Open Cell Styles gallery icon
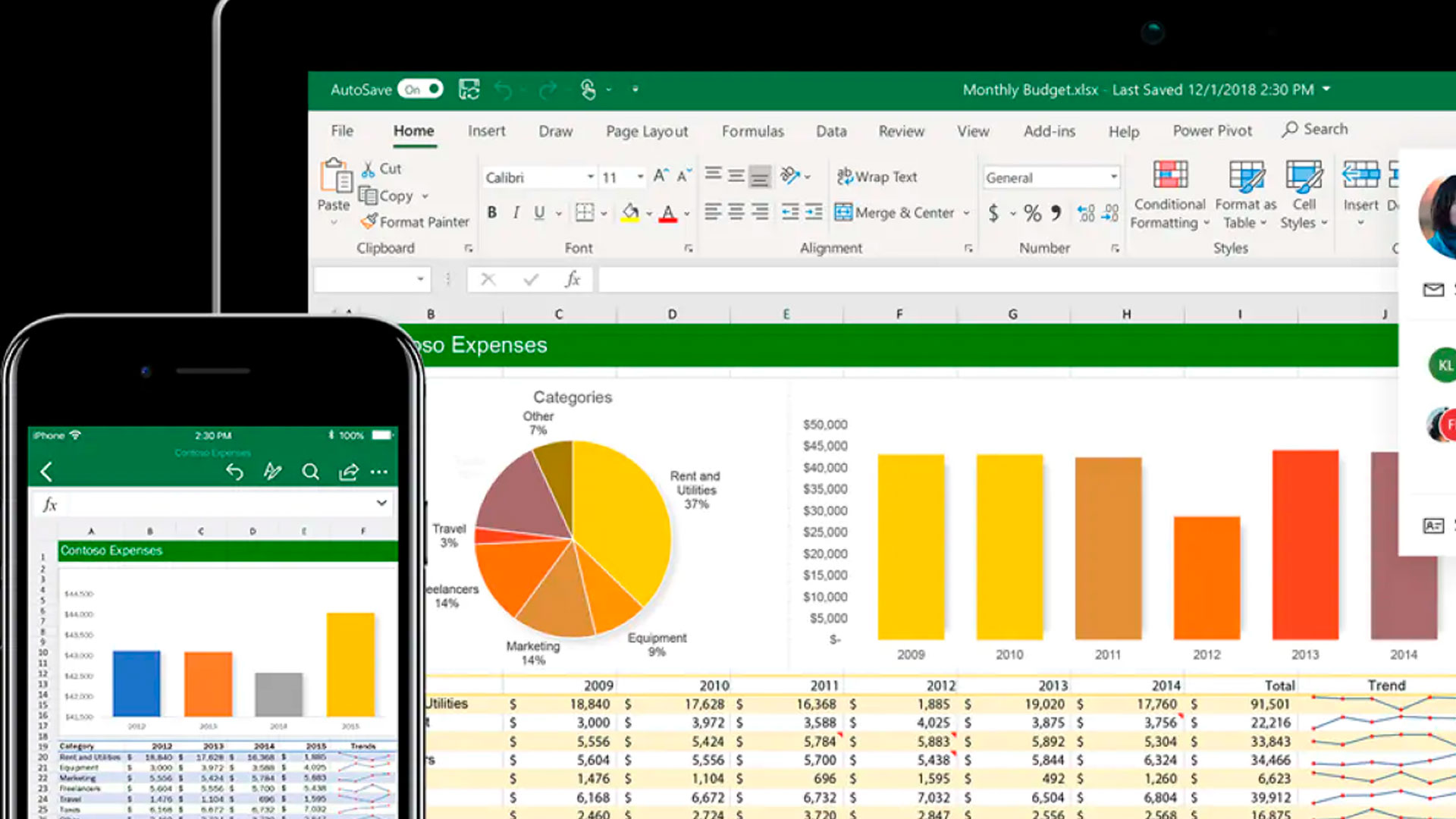The width and height of the screenshot is (1456, 819). coord(1304,175)
